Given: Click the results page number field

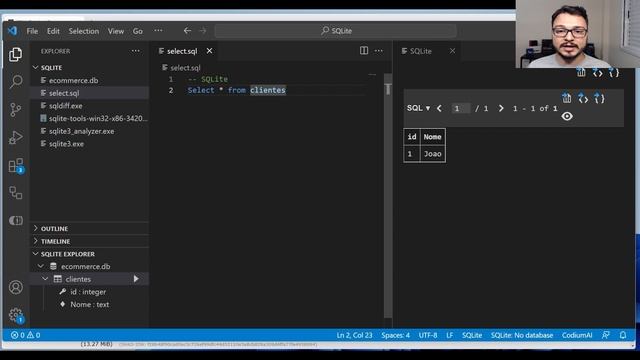Looking at the screenshot, I should point(460,108).
